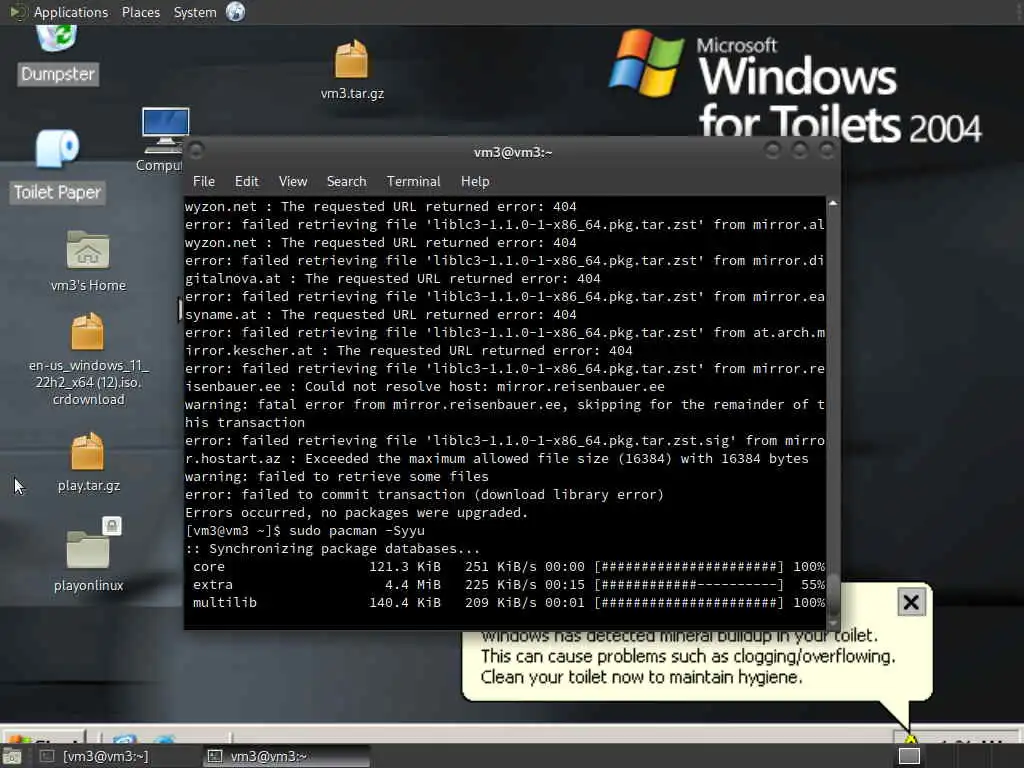
Task: Click 'Synchronizing package databases...' line
Action: (332, 549)
